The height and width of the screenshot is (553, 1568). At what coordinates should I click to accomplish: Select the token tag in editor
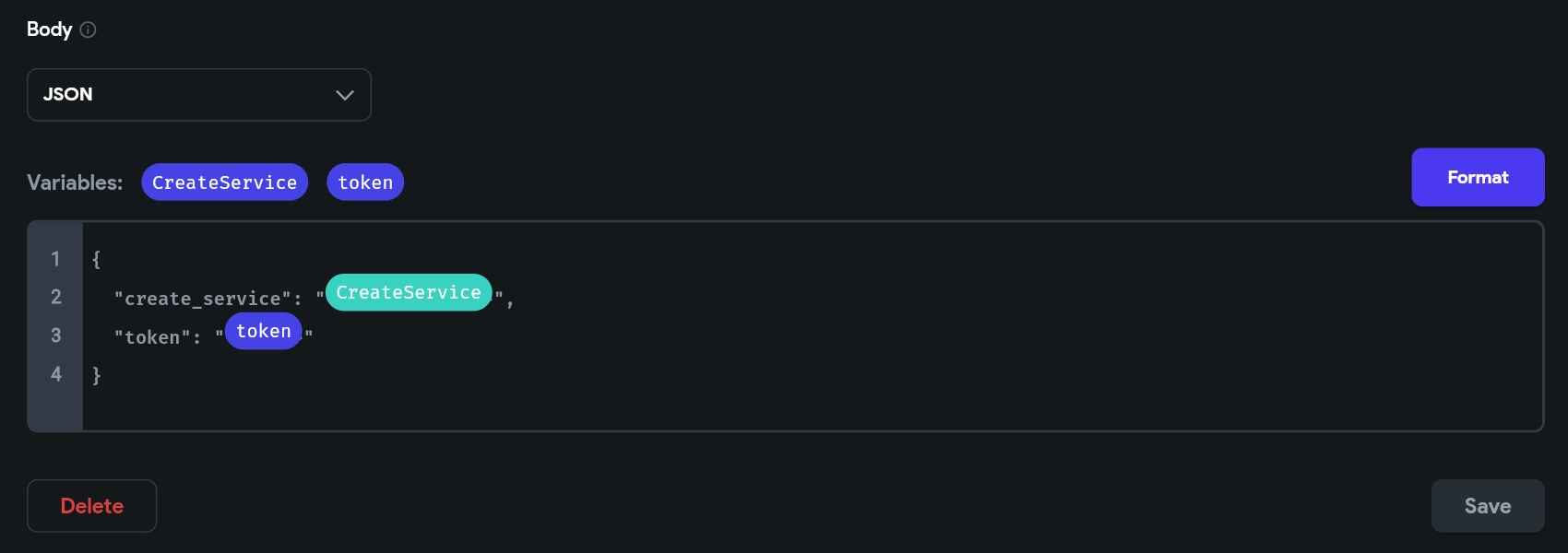(264, 331)
